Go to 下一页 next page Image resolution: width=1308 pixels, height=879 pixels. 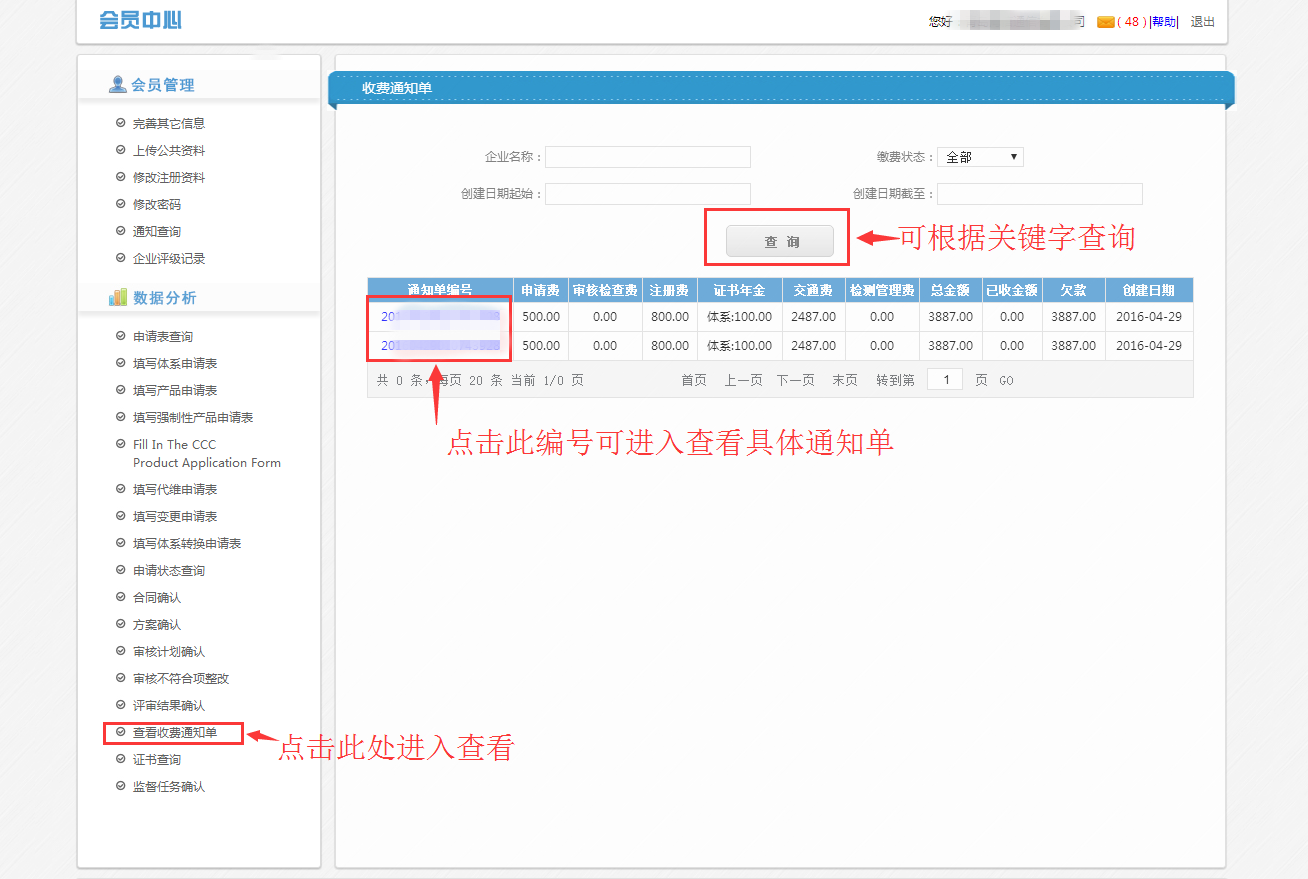pos(795,380)
